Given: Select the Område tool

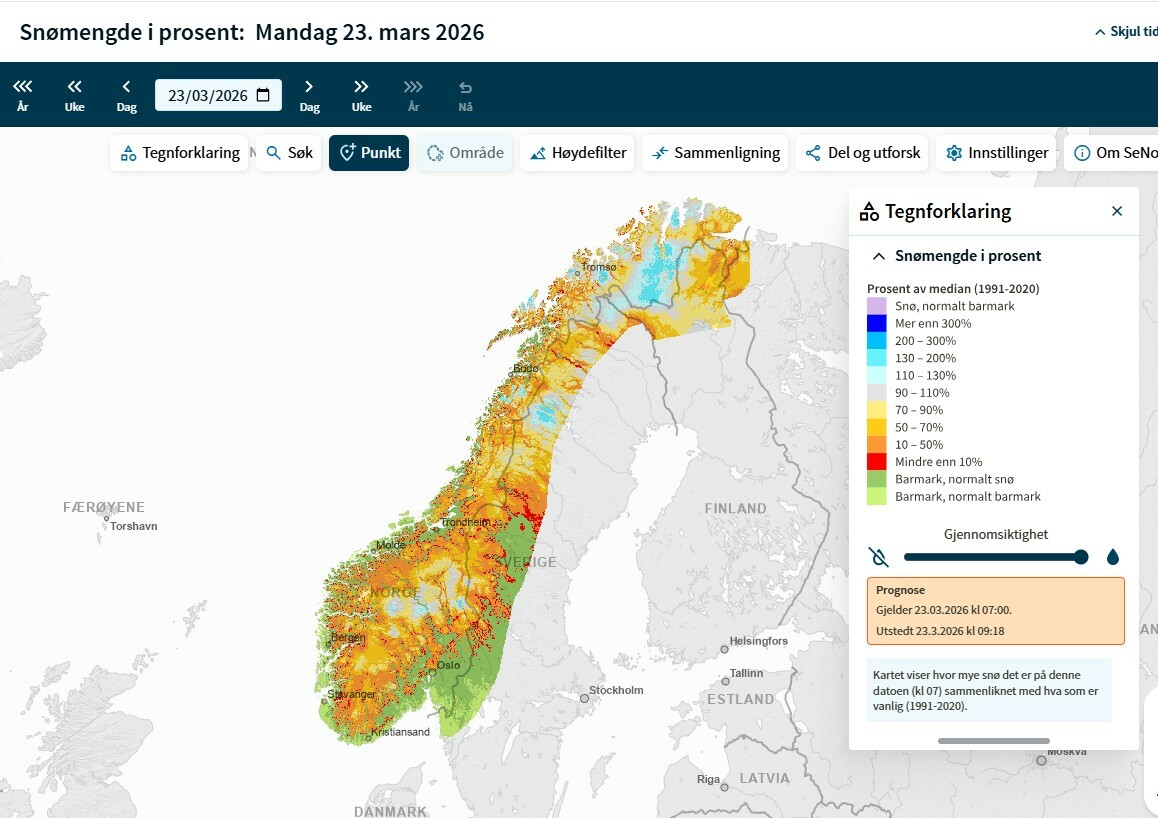Looking at the screenshot, I should point(465,153).
